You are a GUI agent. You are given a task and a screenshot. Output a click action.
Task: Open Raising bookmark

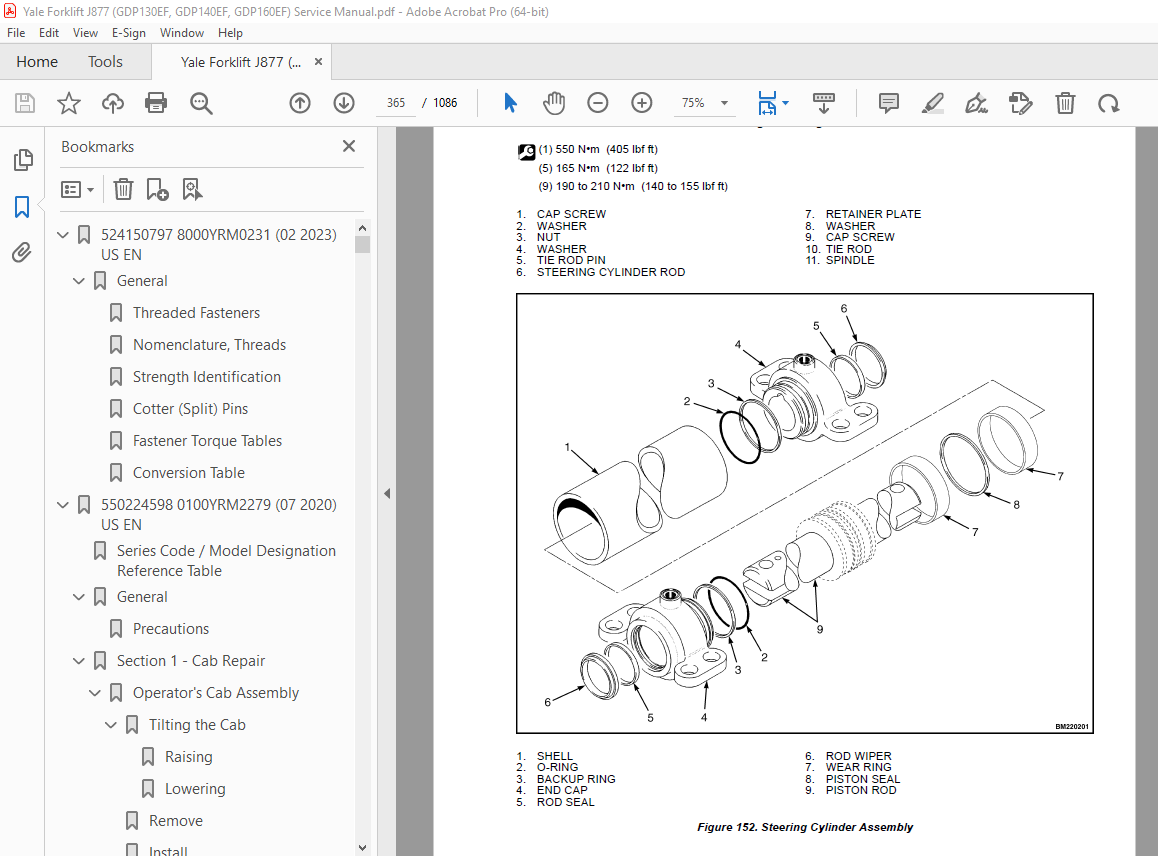tap(188, 757)
